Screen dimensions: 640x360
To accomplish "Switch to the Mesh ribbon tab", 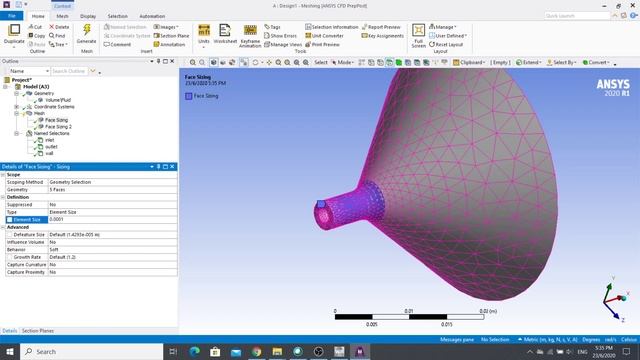I will tap(62, 16).
